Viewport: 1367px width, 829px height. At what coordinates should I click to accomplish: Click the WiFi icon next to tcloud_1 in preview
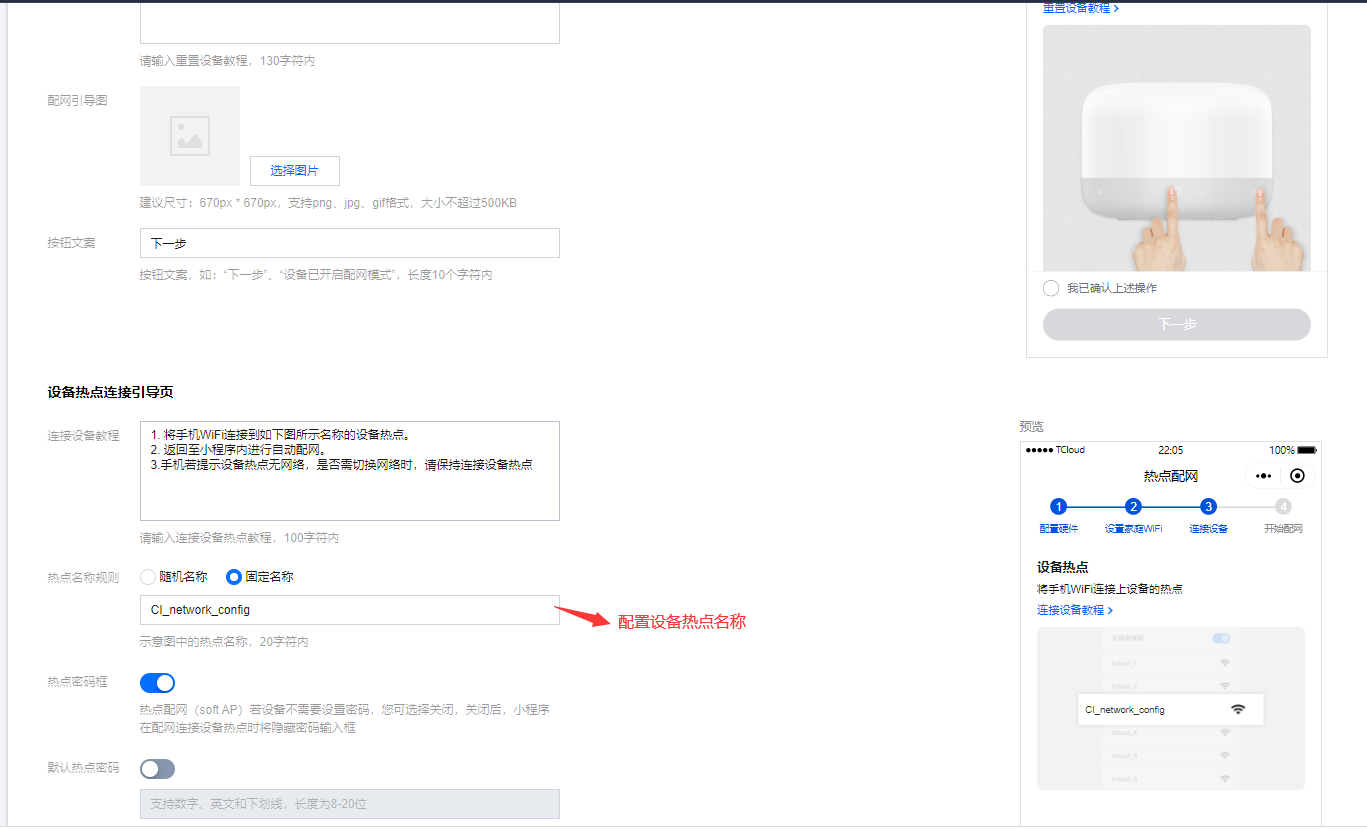click(x=1225, y=664)
